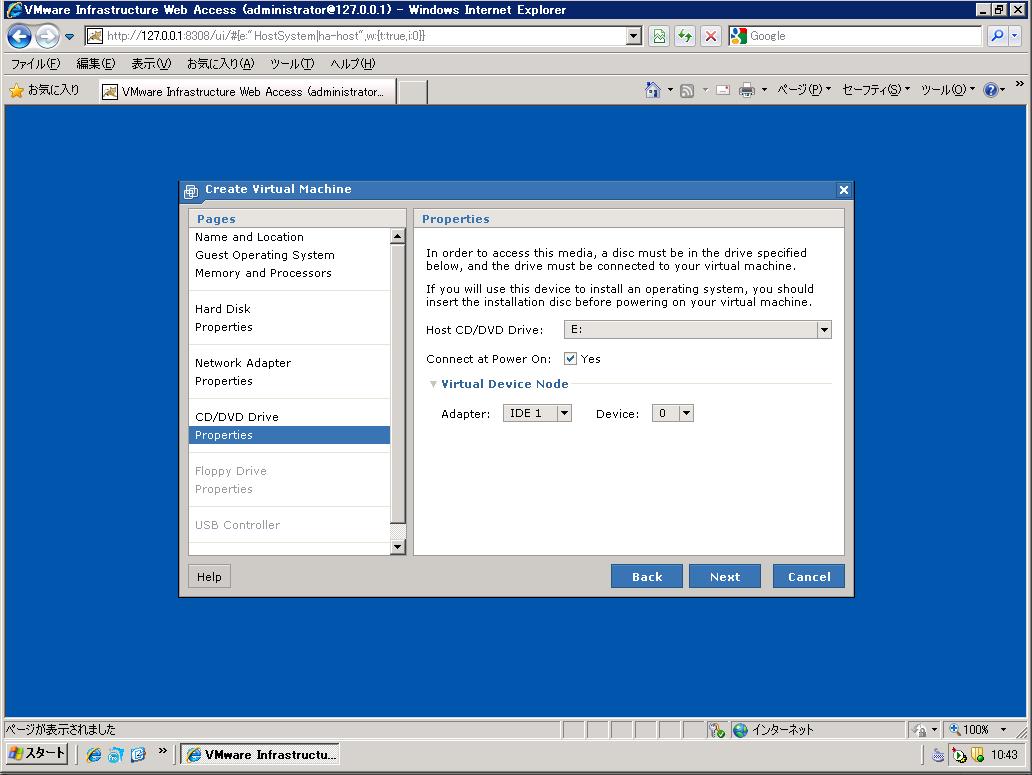1032x775 pixels.
Task: Open the セーフティ(S) command bar menu
Action: [876, 89]
